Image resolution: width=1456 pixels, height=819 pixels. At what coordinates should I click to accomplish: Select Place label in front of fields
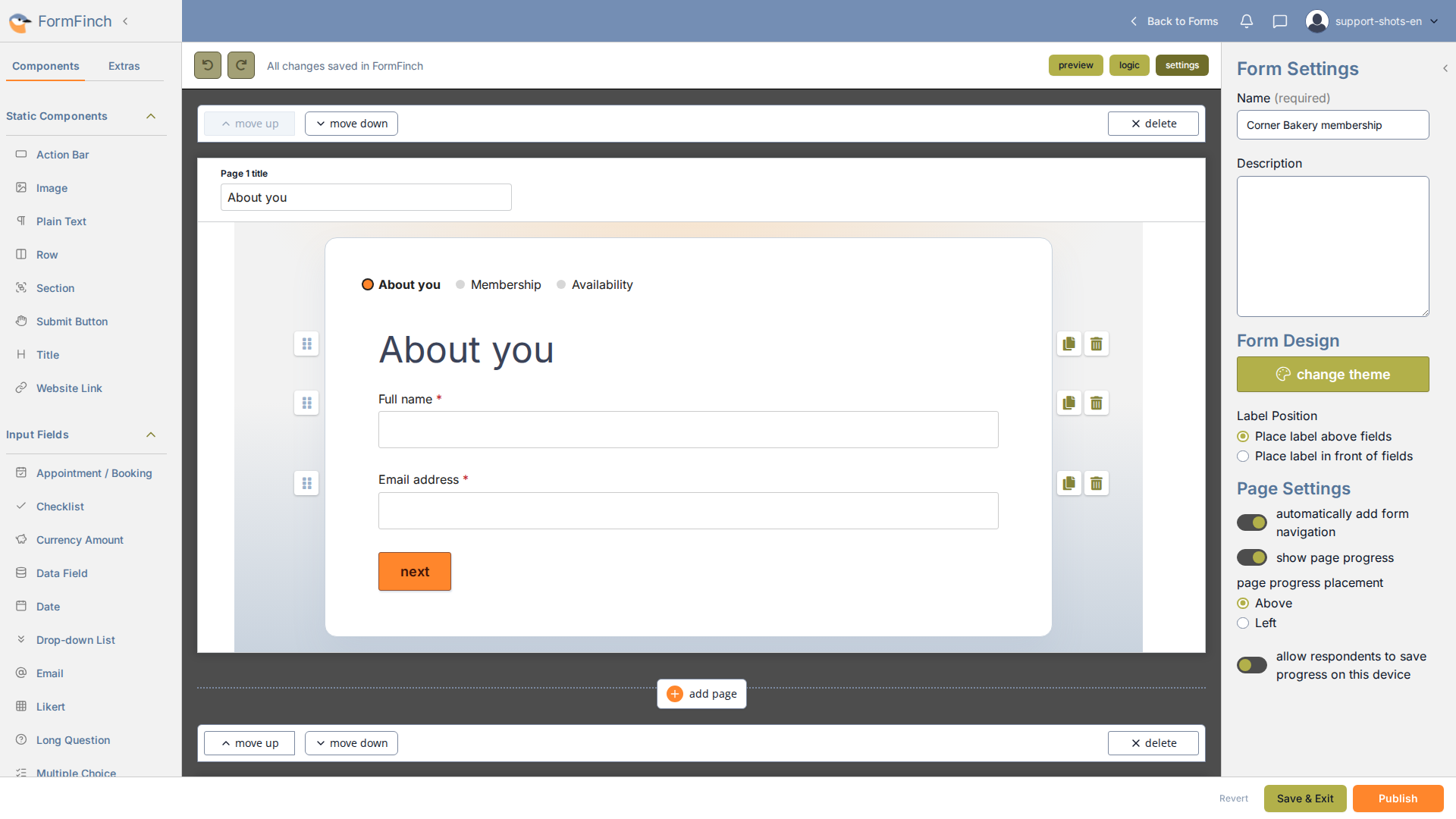tap(1243, 456)
